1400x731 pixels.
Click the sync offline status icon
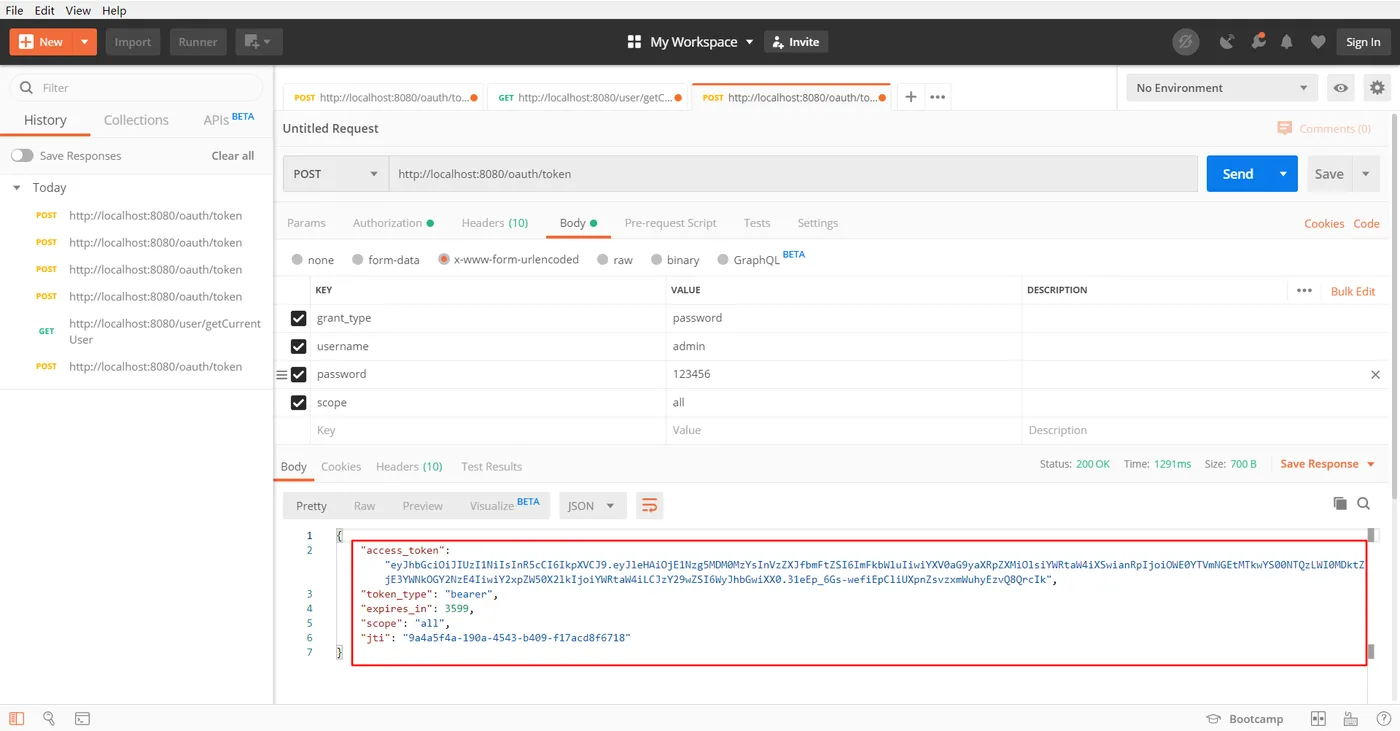coord(1186,42)
